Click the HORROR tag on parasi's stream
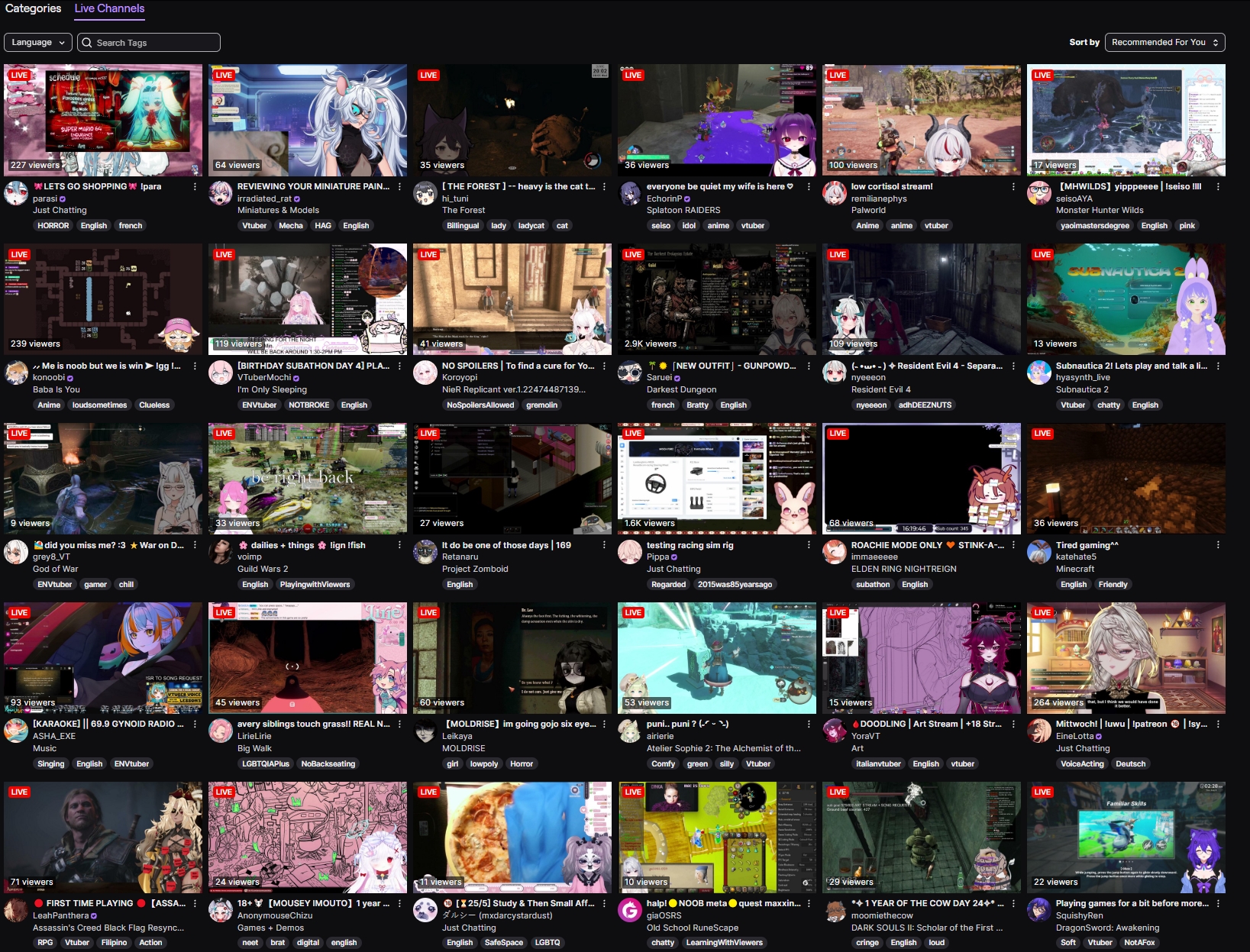1250x952 pixels. click(53, 226)
